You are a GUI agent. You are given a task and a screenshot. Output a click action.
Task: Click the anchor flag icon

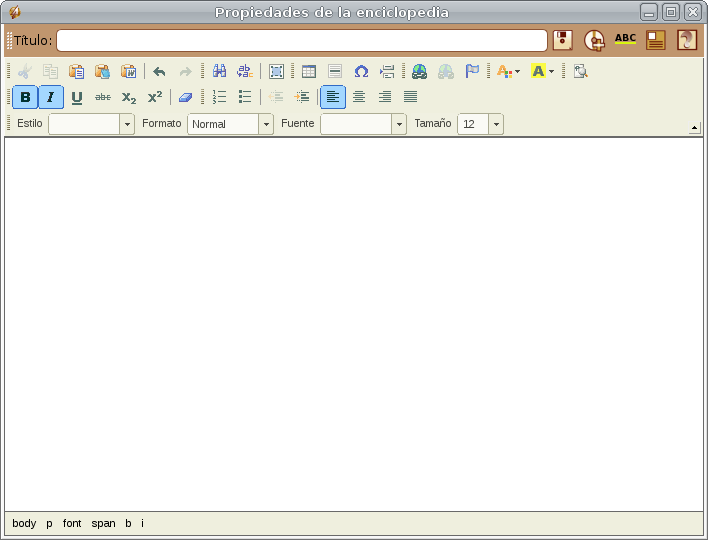pos(472,71)
